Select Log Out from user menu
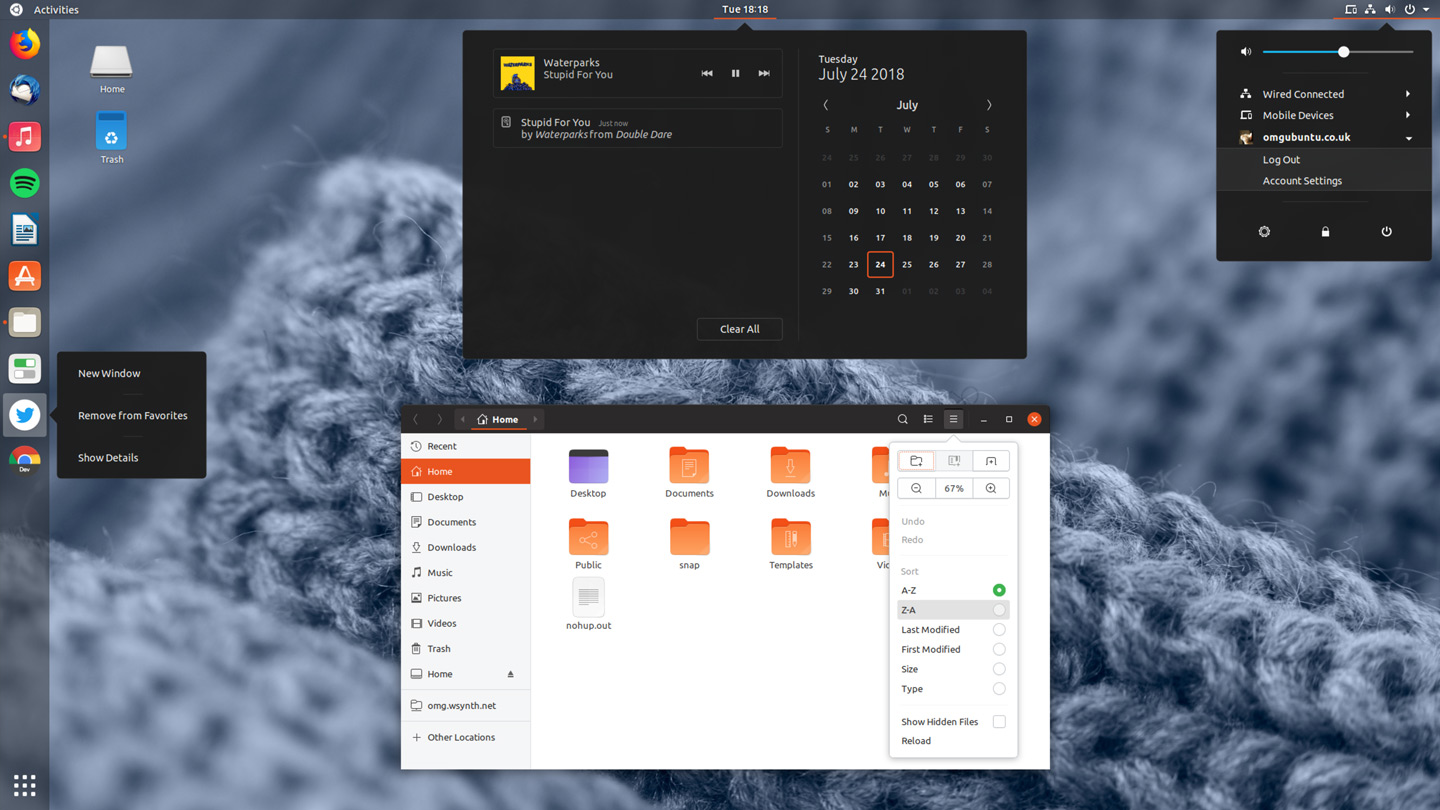The height and width of the screenshot is (810, 1440). click(x=1281, y=160)
